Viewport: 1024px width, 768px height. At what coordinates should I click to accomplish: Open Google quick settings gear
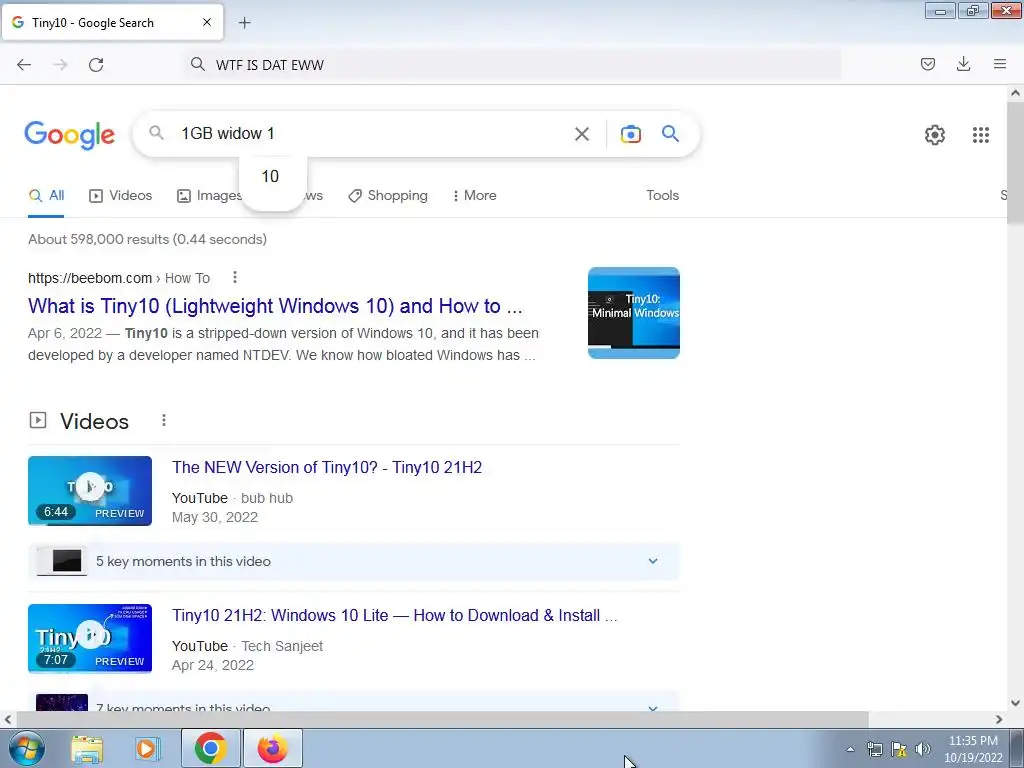pyautogui.click(x=935, y=135)
